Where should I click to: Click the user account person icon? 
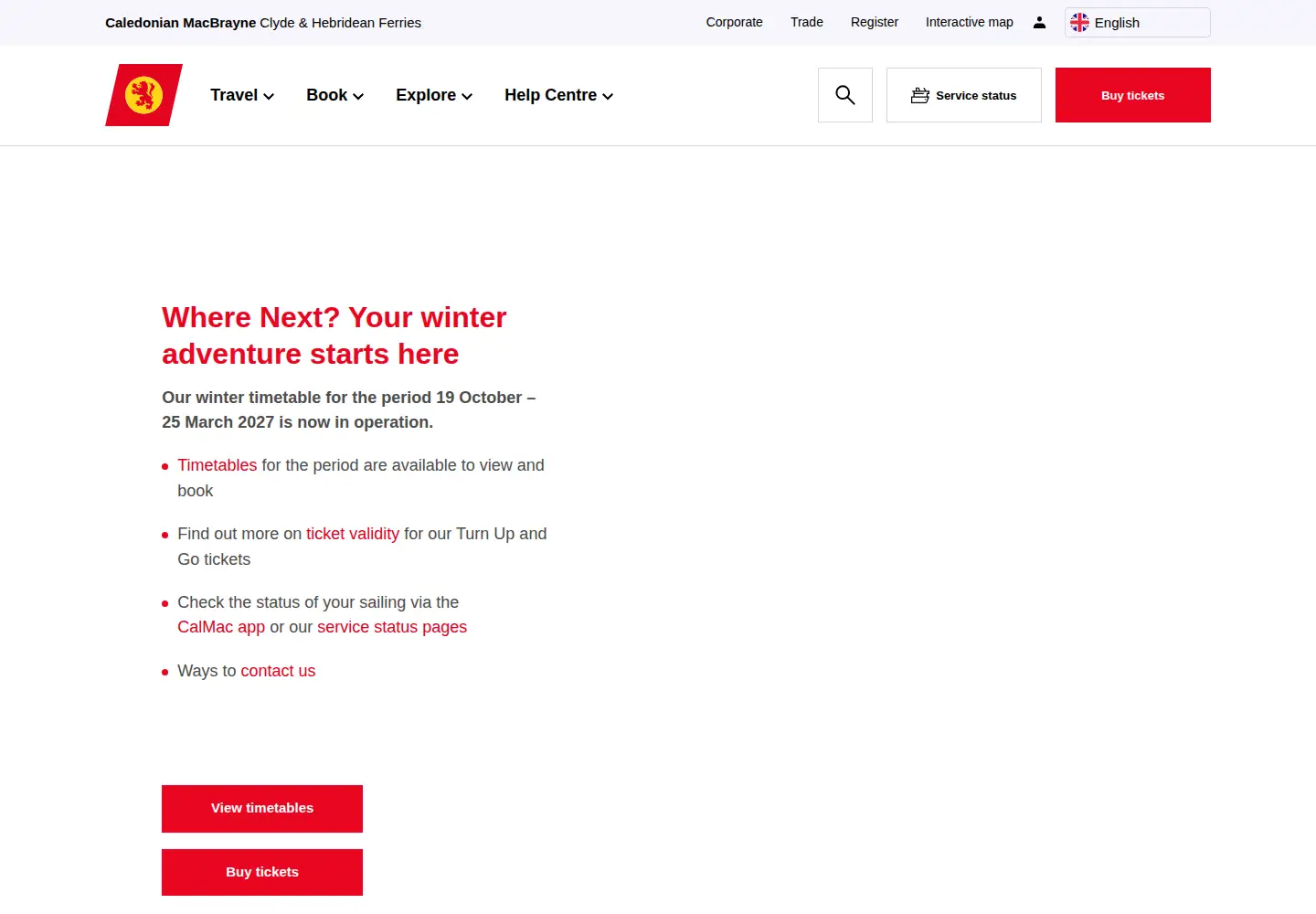click(x=1039, y=23)
